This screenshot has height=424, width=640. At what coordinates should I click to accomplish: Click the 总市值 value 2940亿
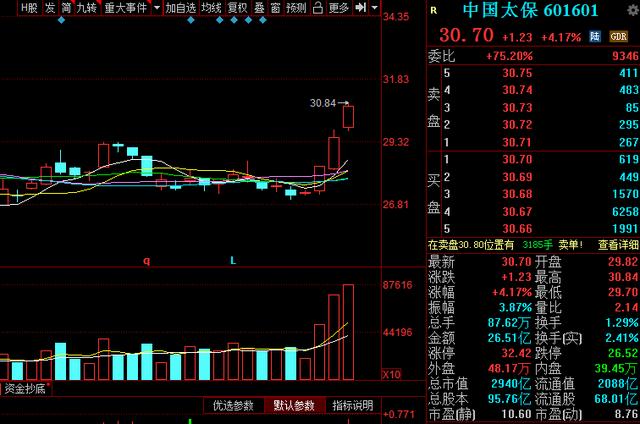click(511, 384)
